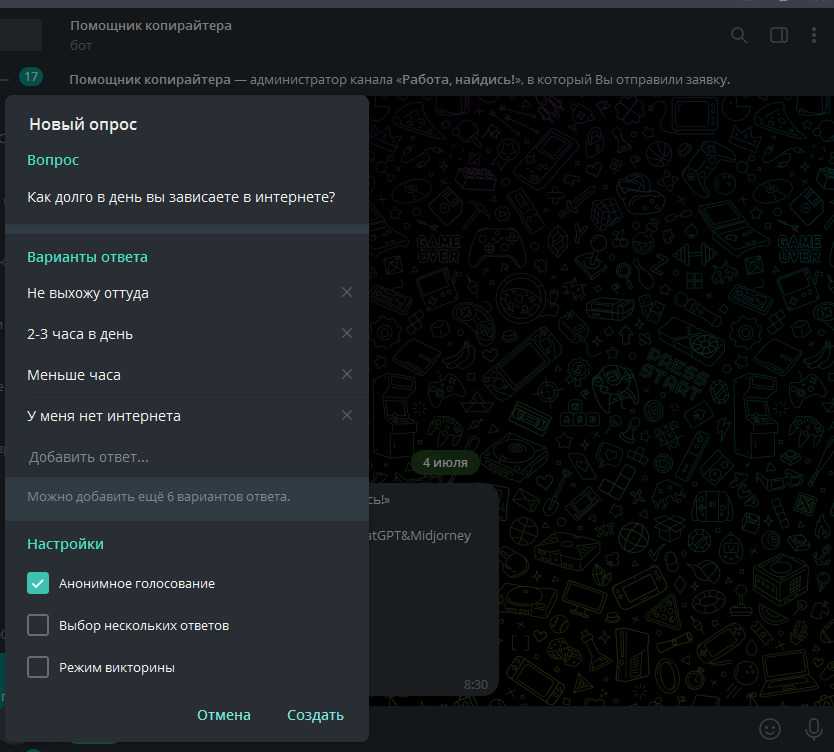Enable 'Режим викторины' checkbox

[x=38, y=667]
